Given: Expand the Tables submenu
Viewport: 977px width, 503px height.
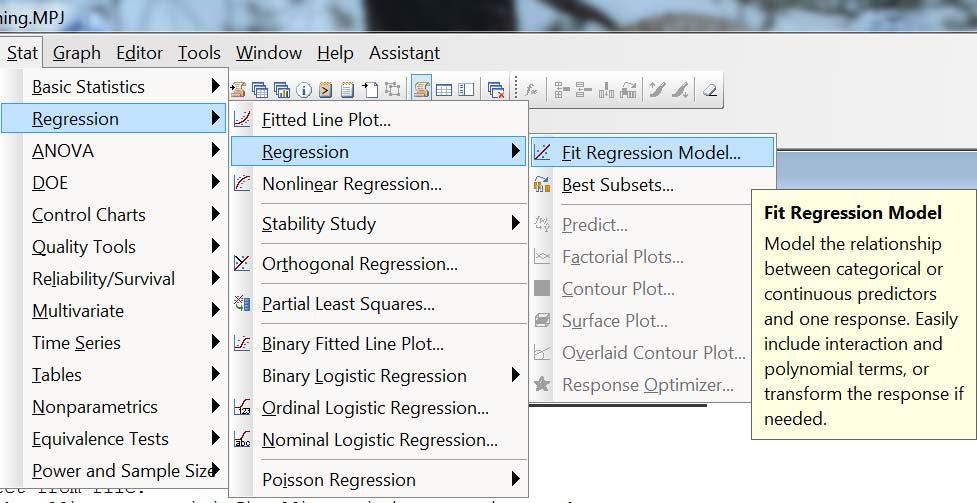Looking at the screenshot, I should pyautogui.click(x=113, y=375).
